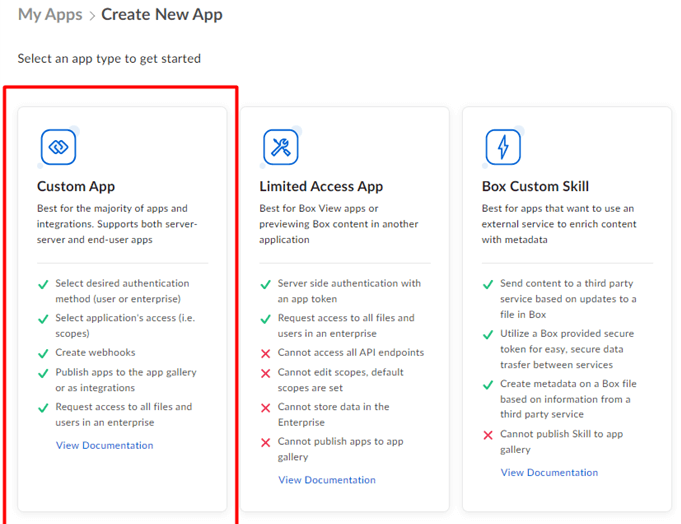Open View Documentation under Box Custom Skill
Image resolution: width=681 pixels, height=524 pixels.
click(x=549, y=473)
